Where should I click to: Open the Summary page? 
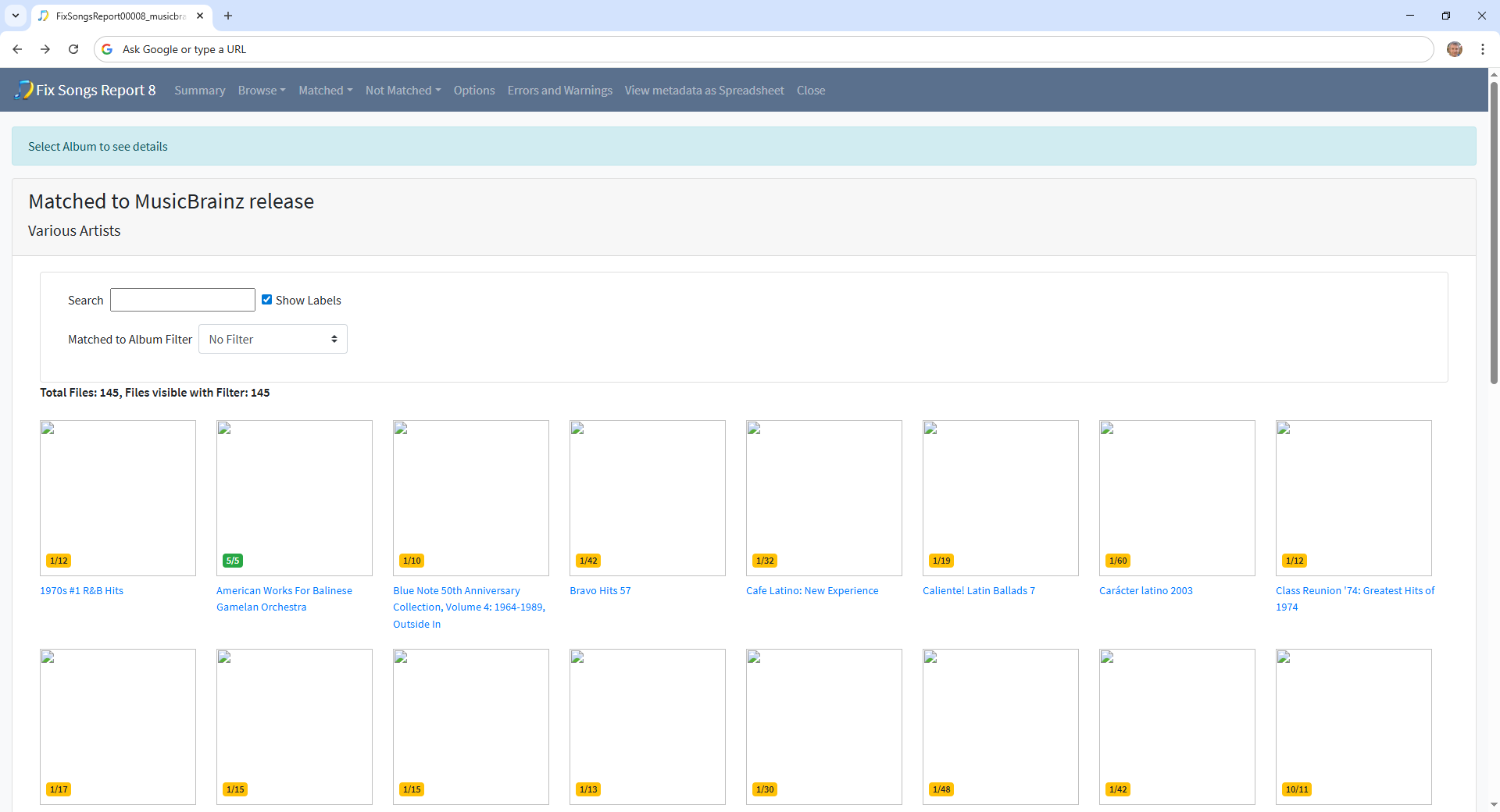pos(199,91)
